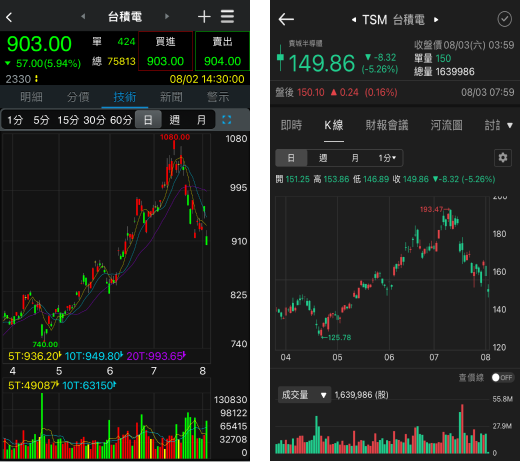520x462 pixels.
Task: Open the 即時 tab
Action: click(x=291, y=125)
